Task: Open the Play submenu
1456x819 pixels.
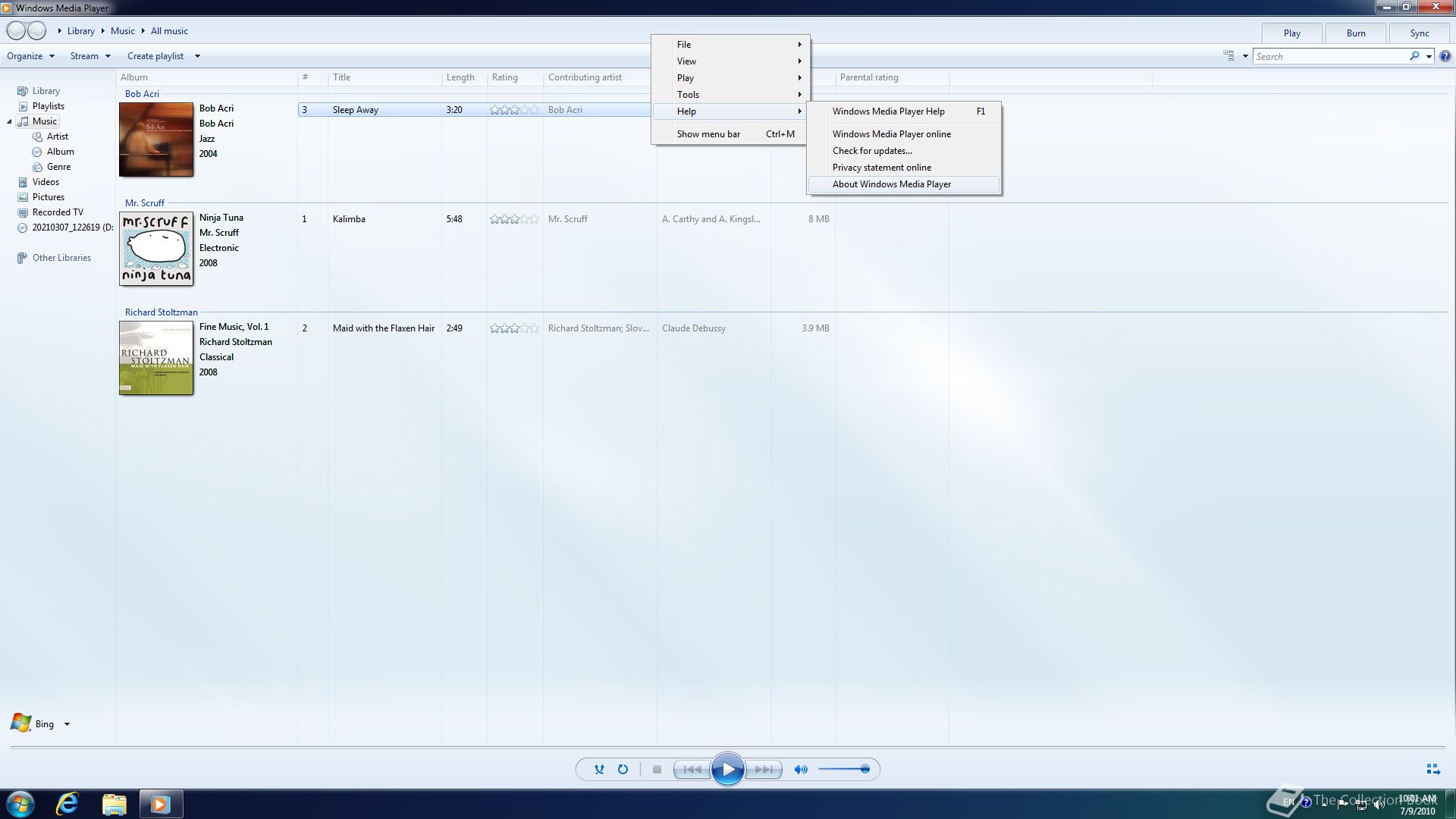Action: click(731, 78)
